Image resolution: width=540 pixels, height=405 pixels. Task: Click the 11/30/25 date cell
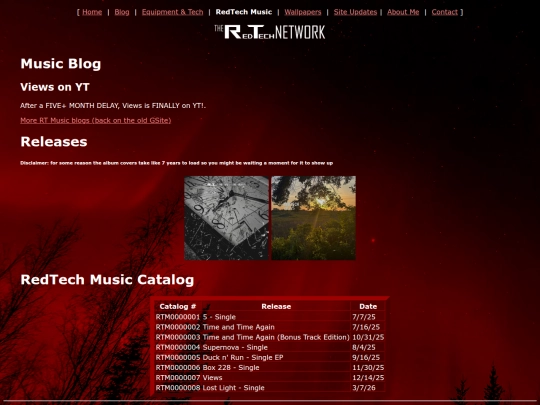368,367
